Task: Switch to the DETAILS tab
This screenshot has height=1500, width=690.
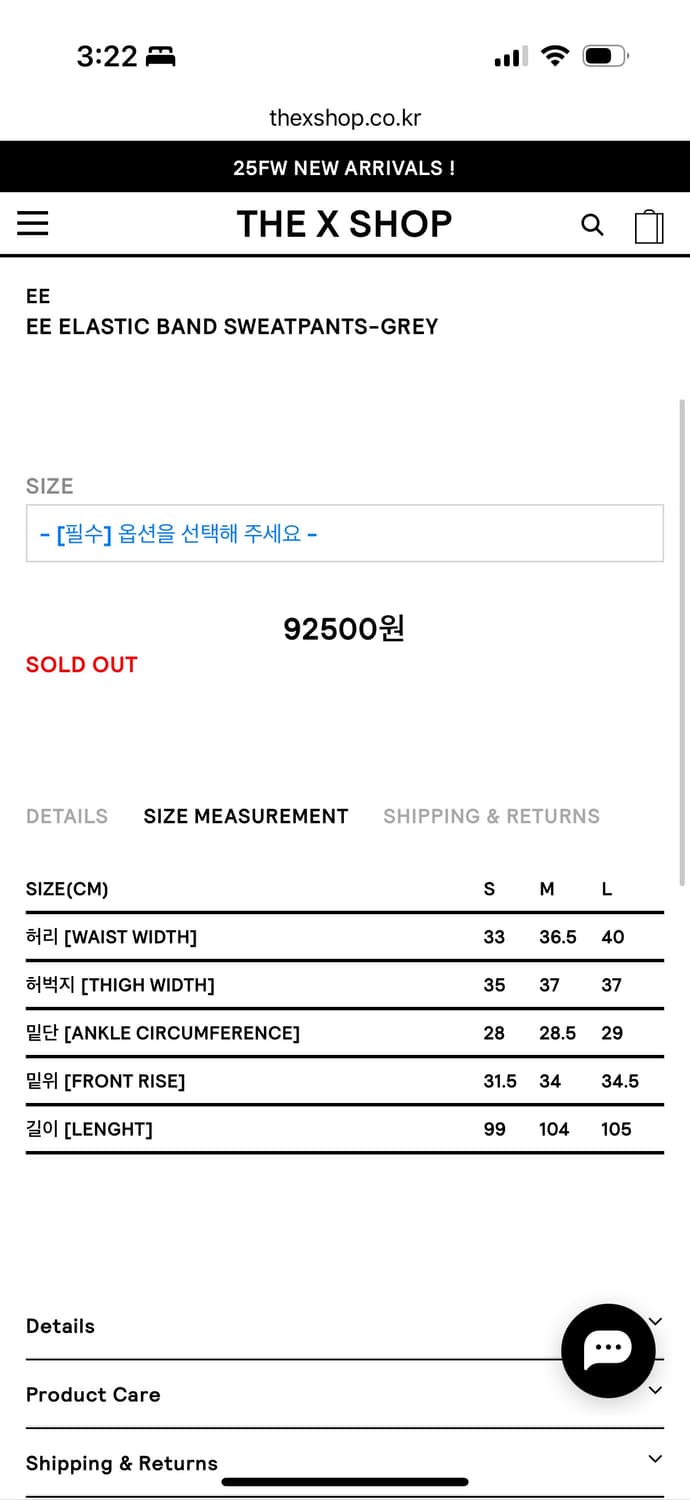Action: point(67,816)
